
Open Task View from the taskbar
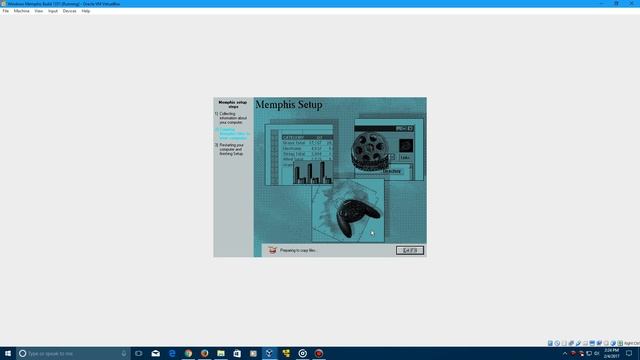pyautogui.click(x=139, y=353)
